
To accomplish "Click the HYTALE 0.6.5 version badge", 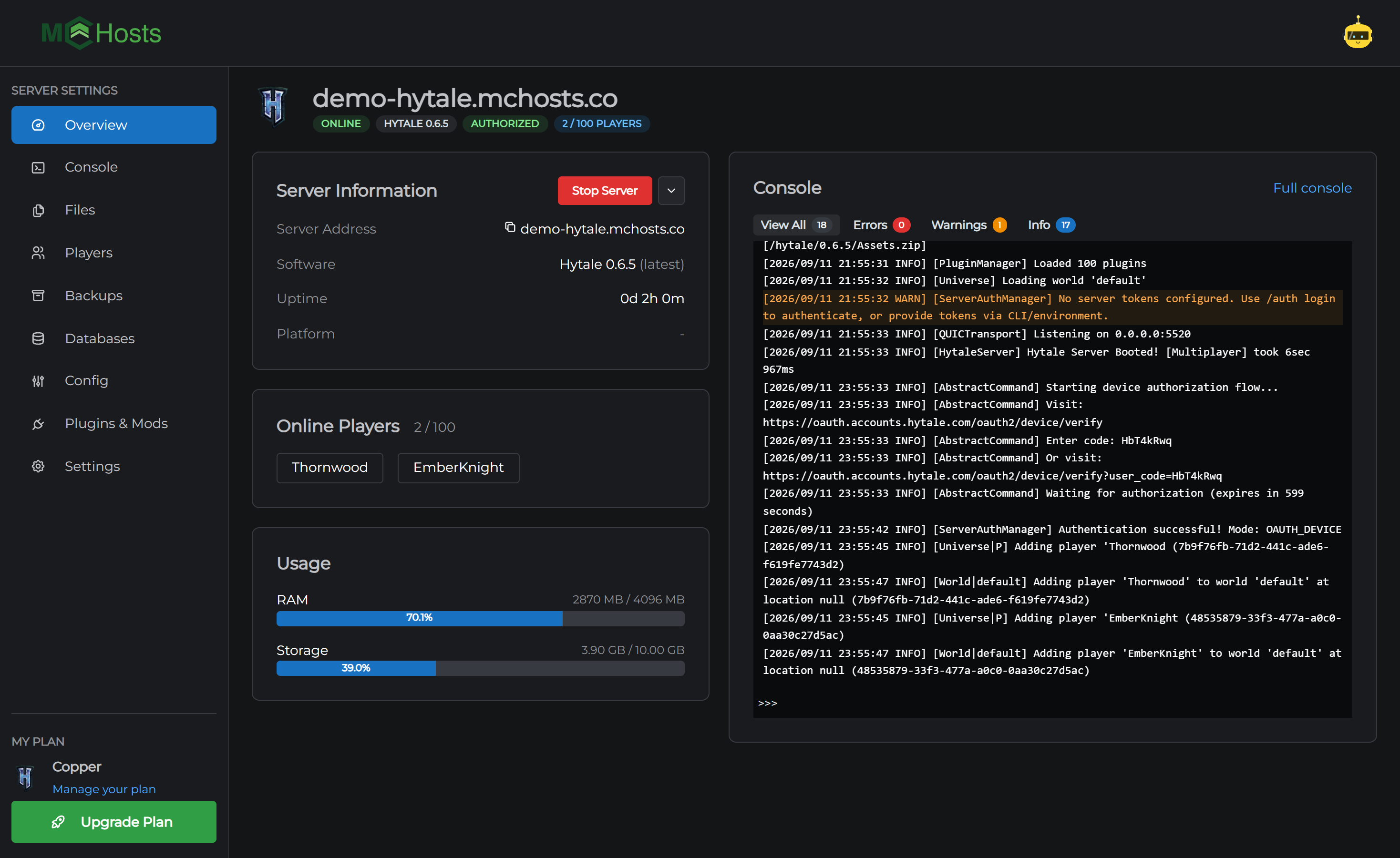I will pyautogui.click(x=416, y=124).
